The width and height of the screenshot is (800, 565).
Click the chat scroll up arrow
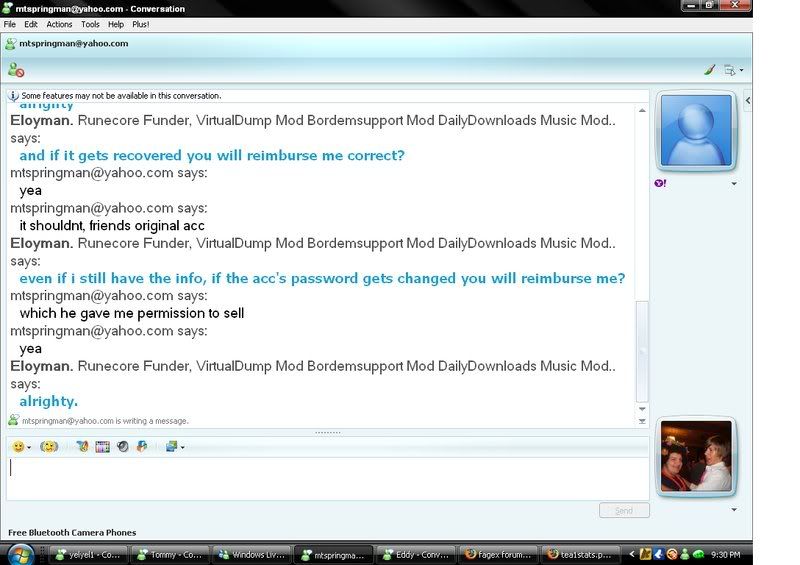coord(642,110)
